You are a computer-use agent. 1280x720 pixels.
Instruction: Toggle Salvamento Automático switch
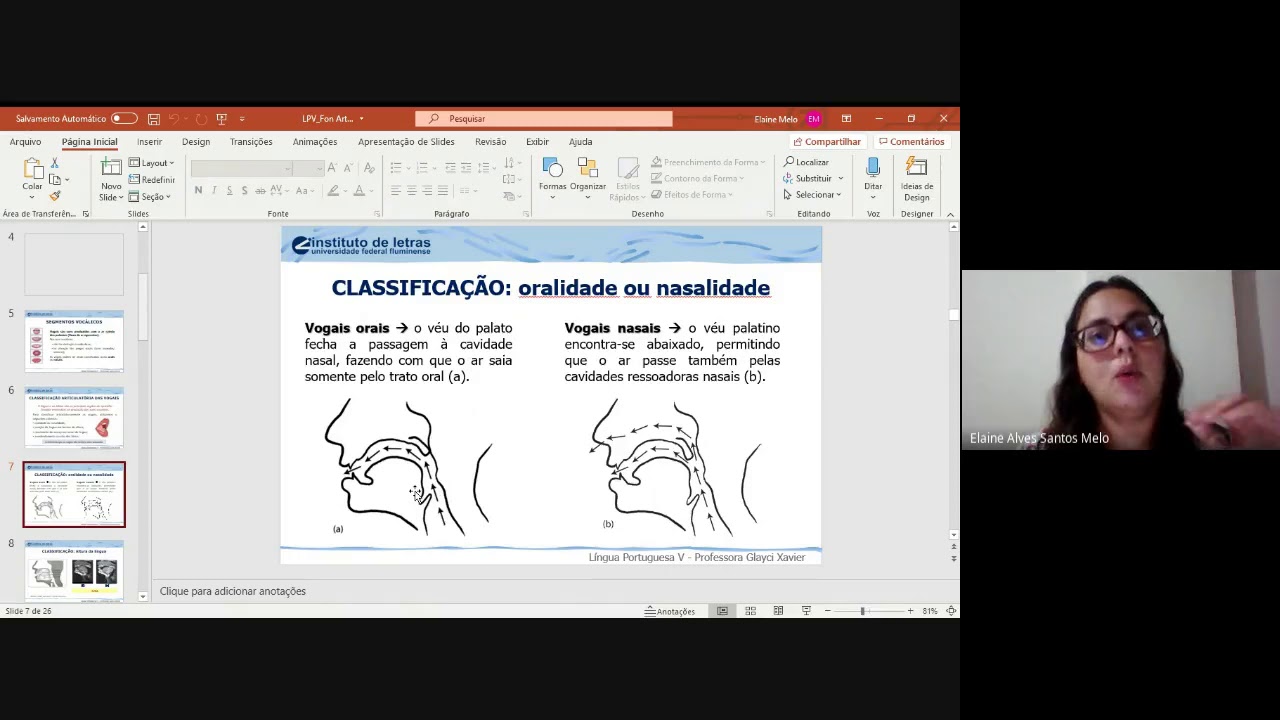(123, 119)
